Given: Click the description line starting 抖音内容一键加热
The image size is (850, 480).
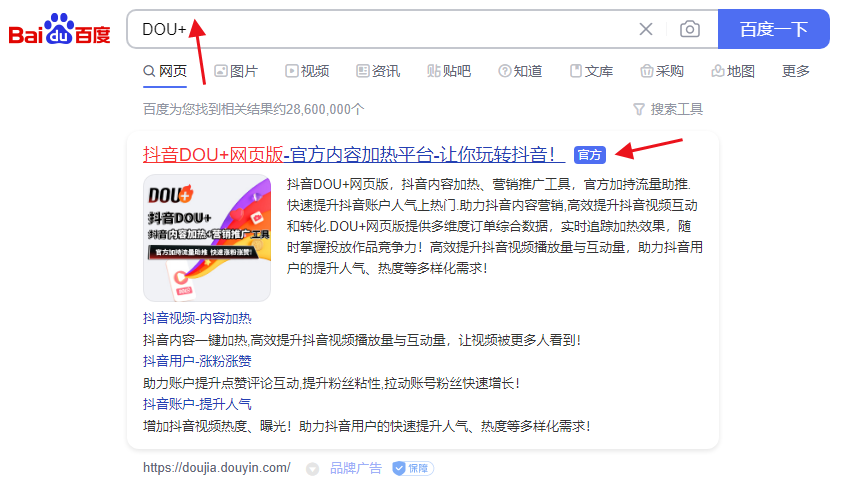Looking at the screenshot, I should coord(362,340).
